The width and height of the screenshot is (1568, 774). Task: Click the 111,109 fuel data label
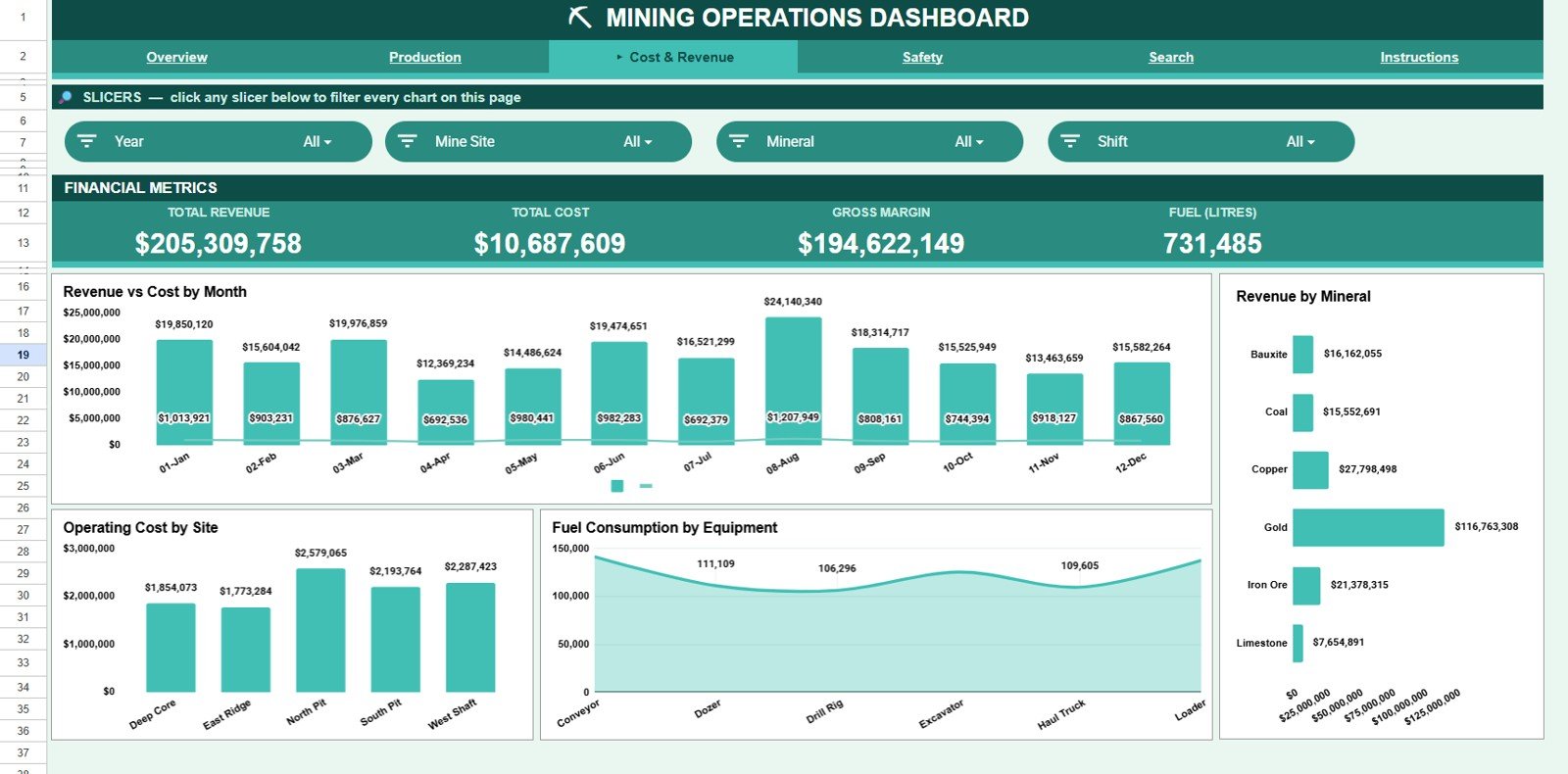pos(715,563)
